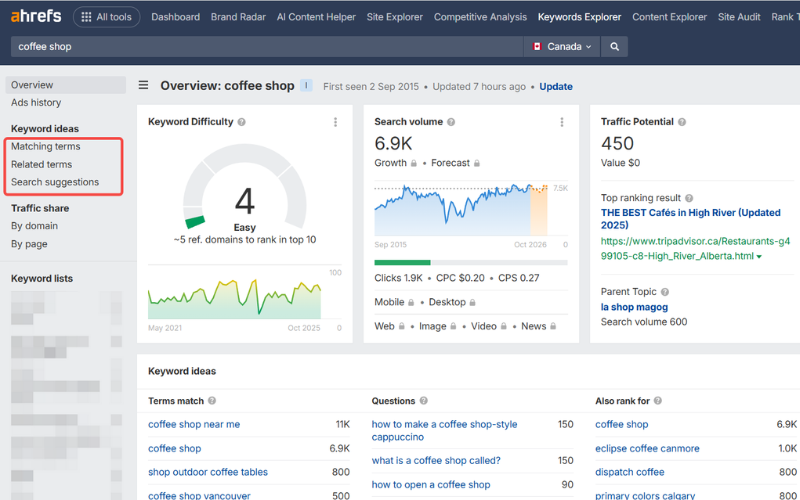Click the magnifier search button

[615, 46]
